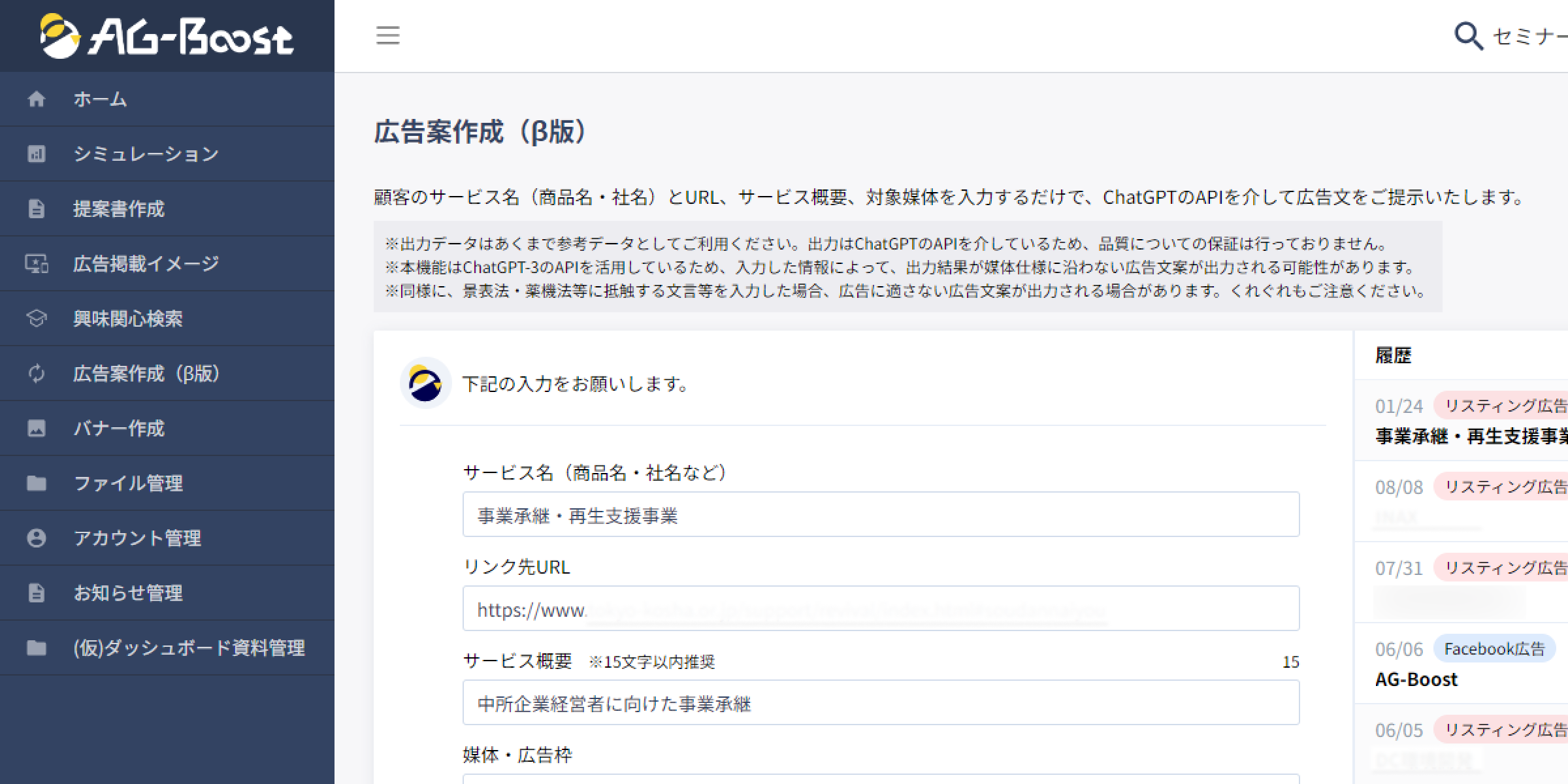The height and width of the screenshot is (784, 1568).
Task: Click the アカウント管理 person icon
Action: pyautogui.click(x=37, y=538)
